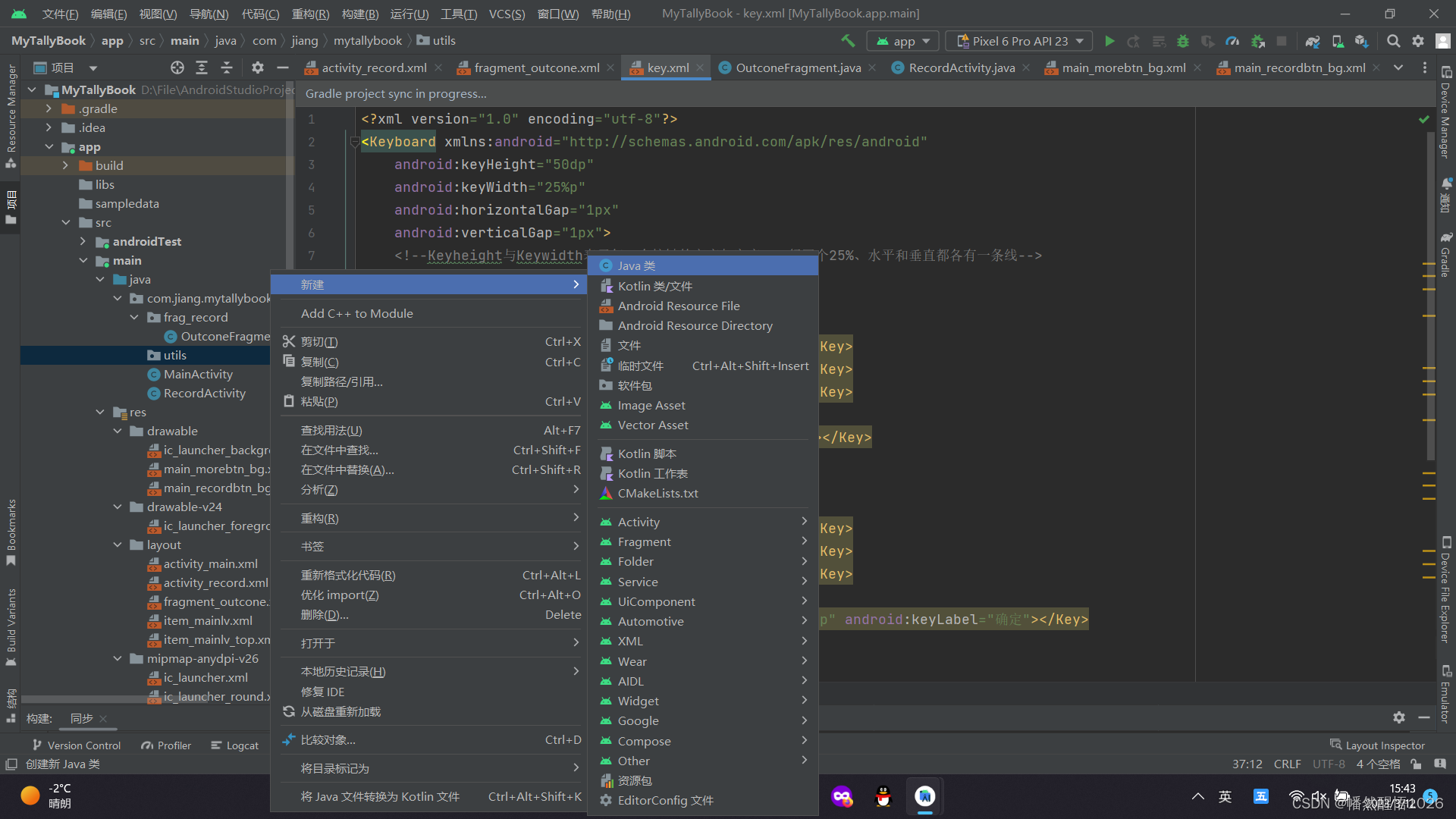Viewport: 1456px width, 819px height.
Task: Open the Logcat tool window button
Action: click(234, 745)
